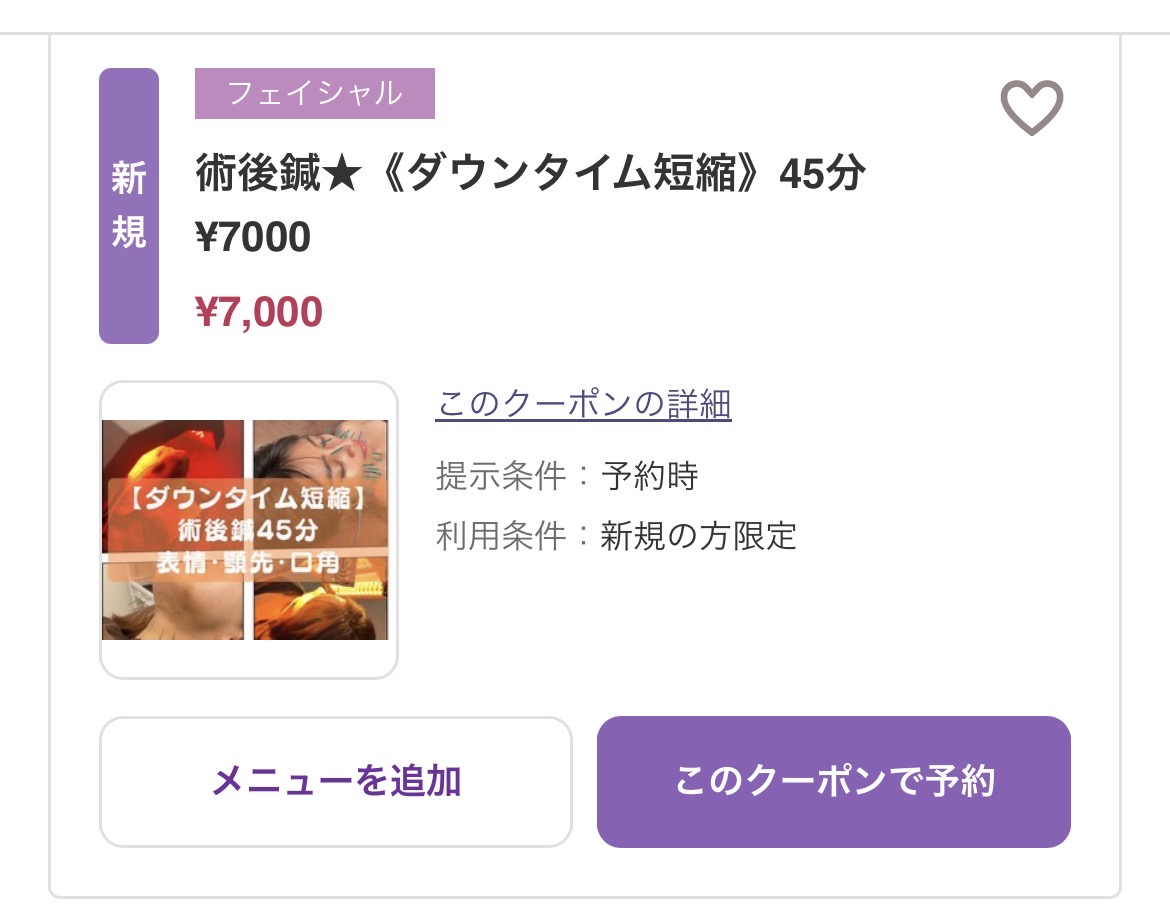Click the 術後鍼 coupon title text

530,175
